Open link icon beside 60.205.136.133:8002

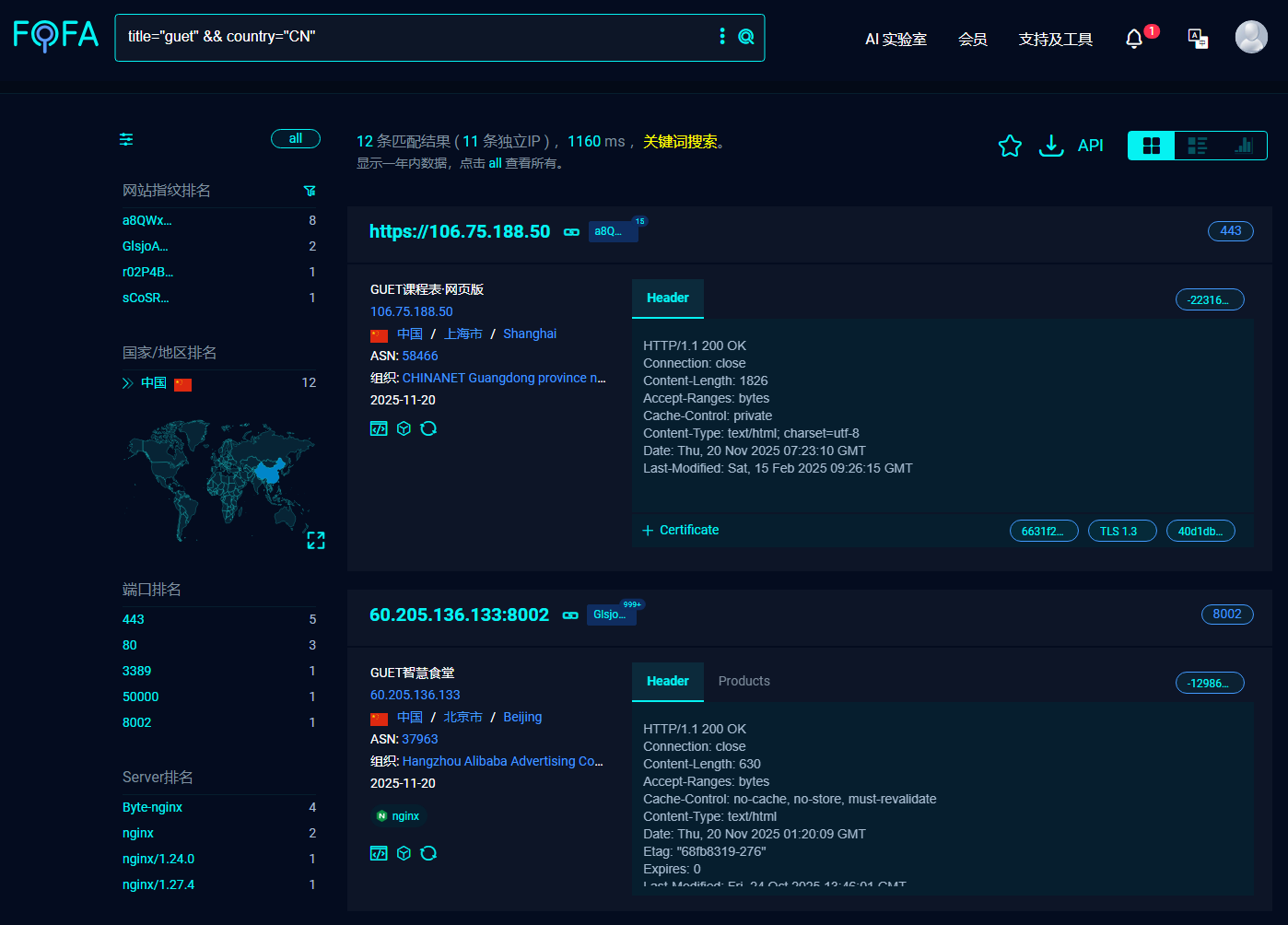570,615
